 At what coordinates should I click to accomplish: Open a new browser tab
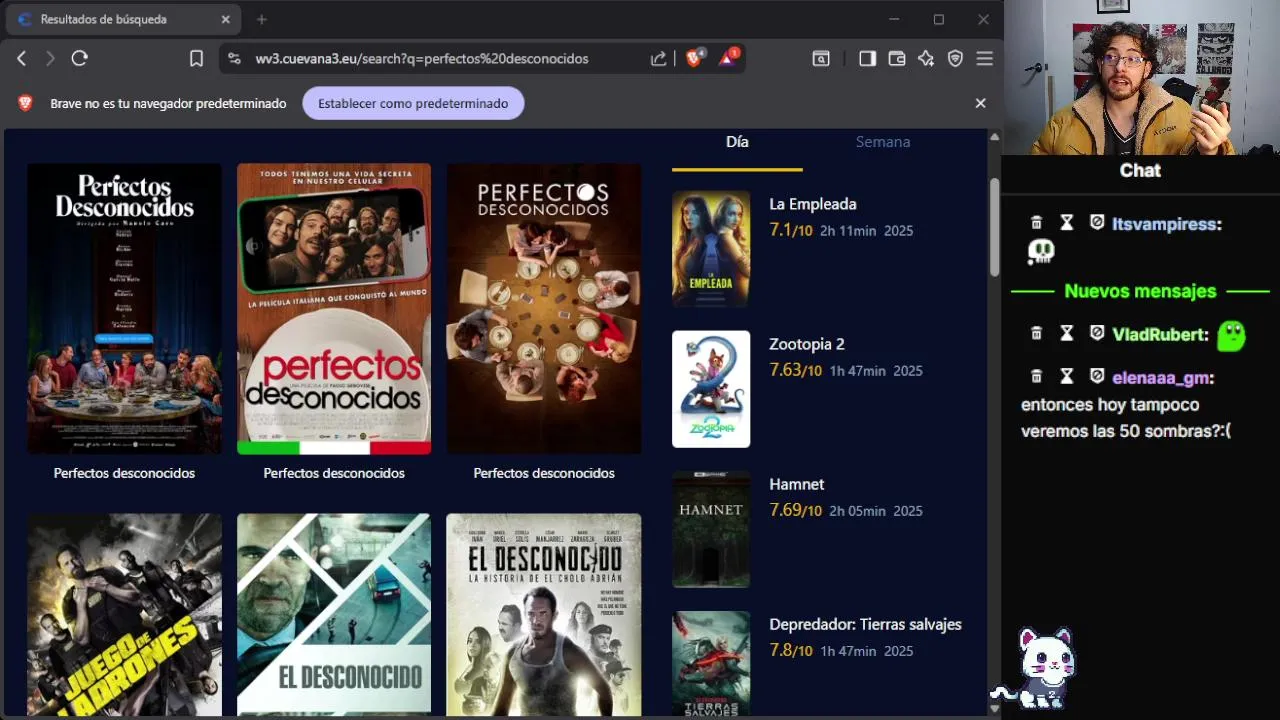pyautogui.click(x=261, y=19)
